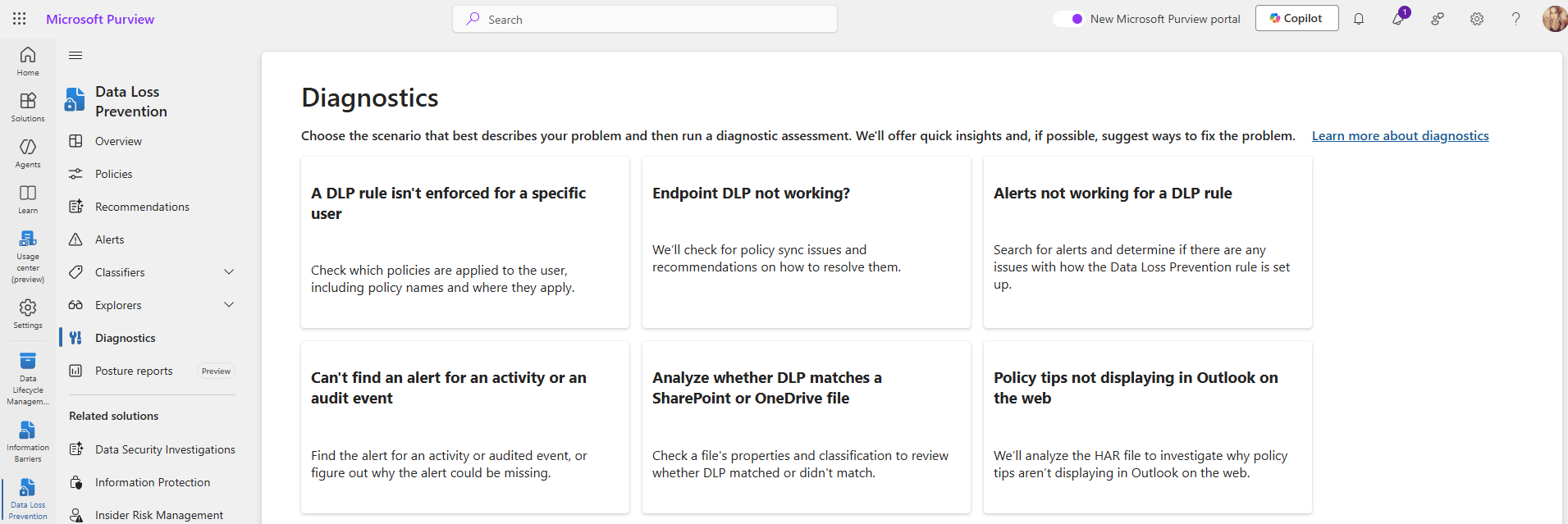Open the user profile avatar menu
1568x524 pixels.
(x=1553, y=19)
